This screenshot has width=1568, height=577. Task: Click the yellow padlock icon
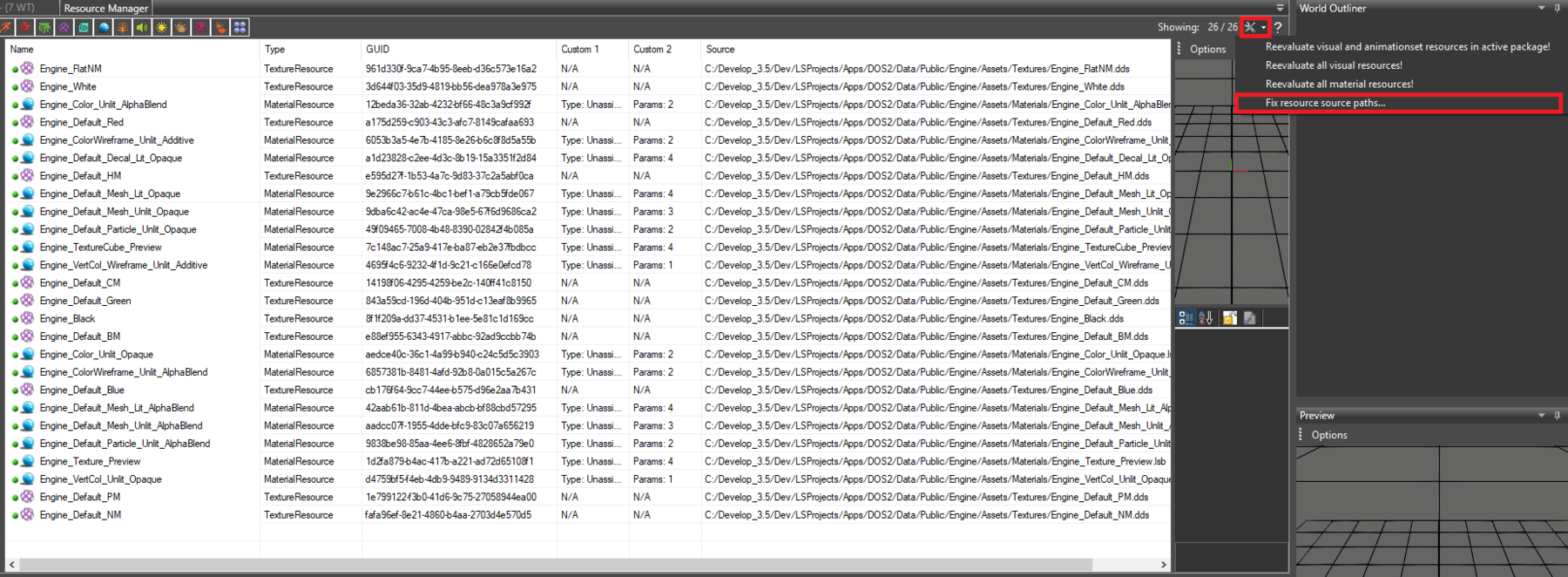[x=1229, y=318]
